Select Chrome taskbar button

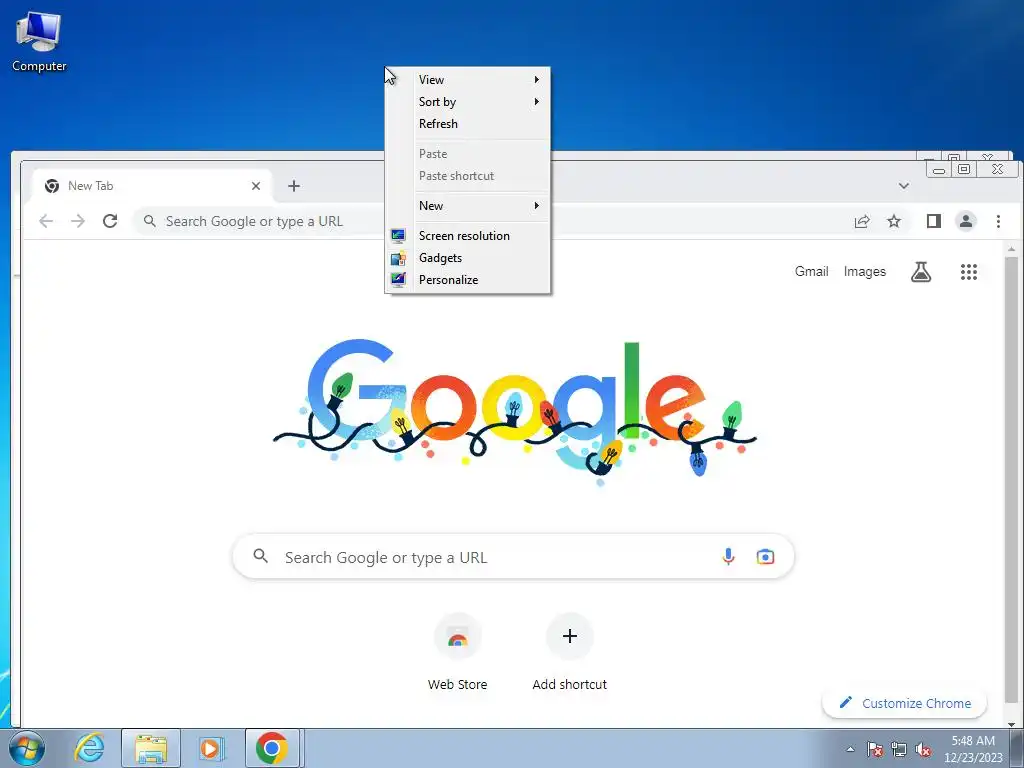[272, 748]
